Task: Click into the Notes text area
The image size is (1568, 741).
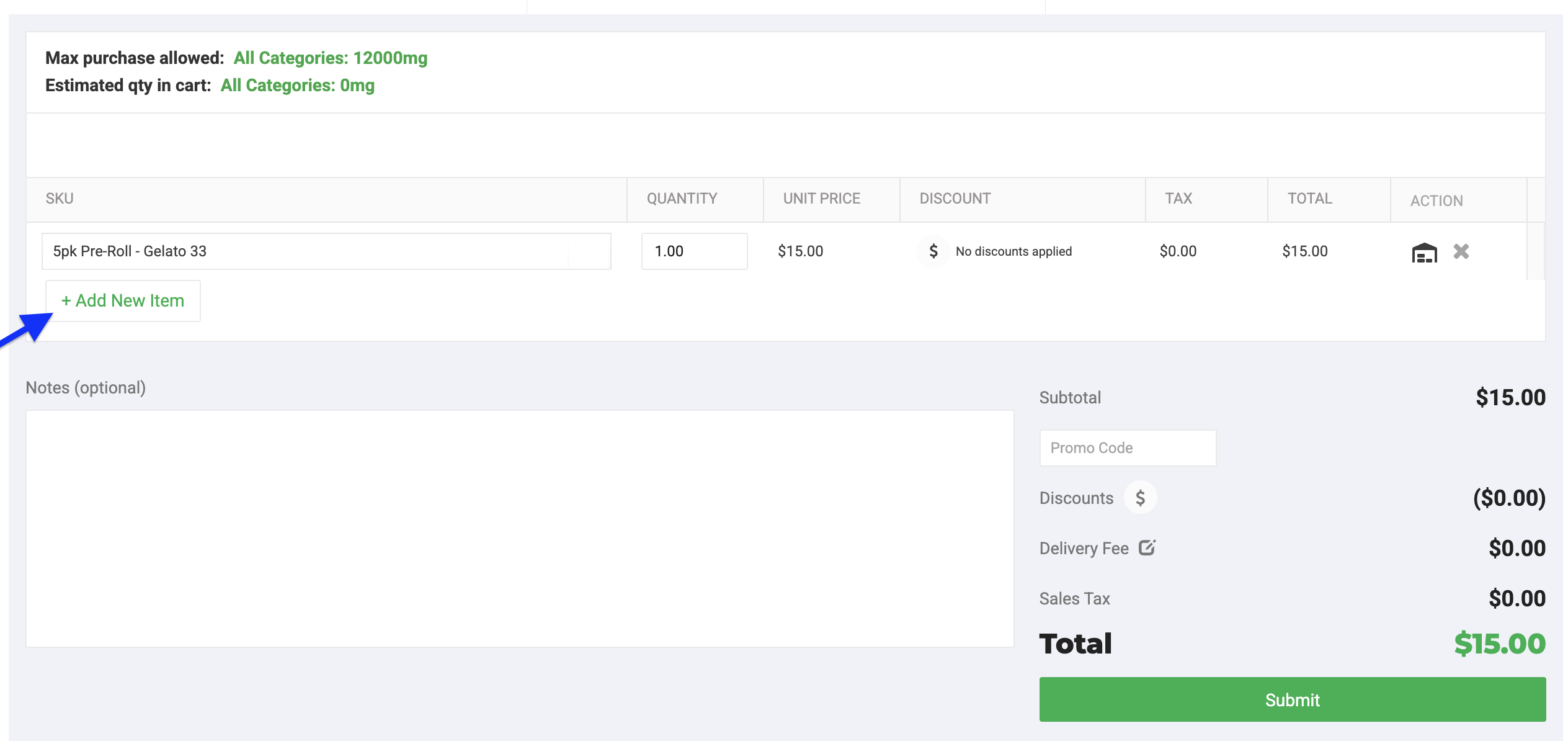Action: pos(520,529)
